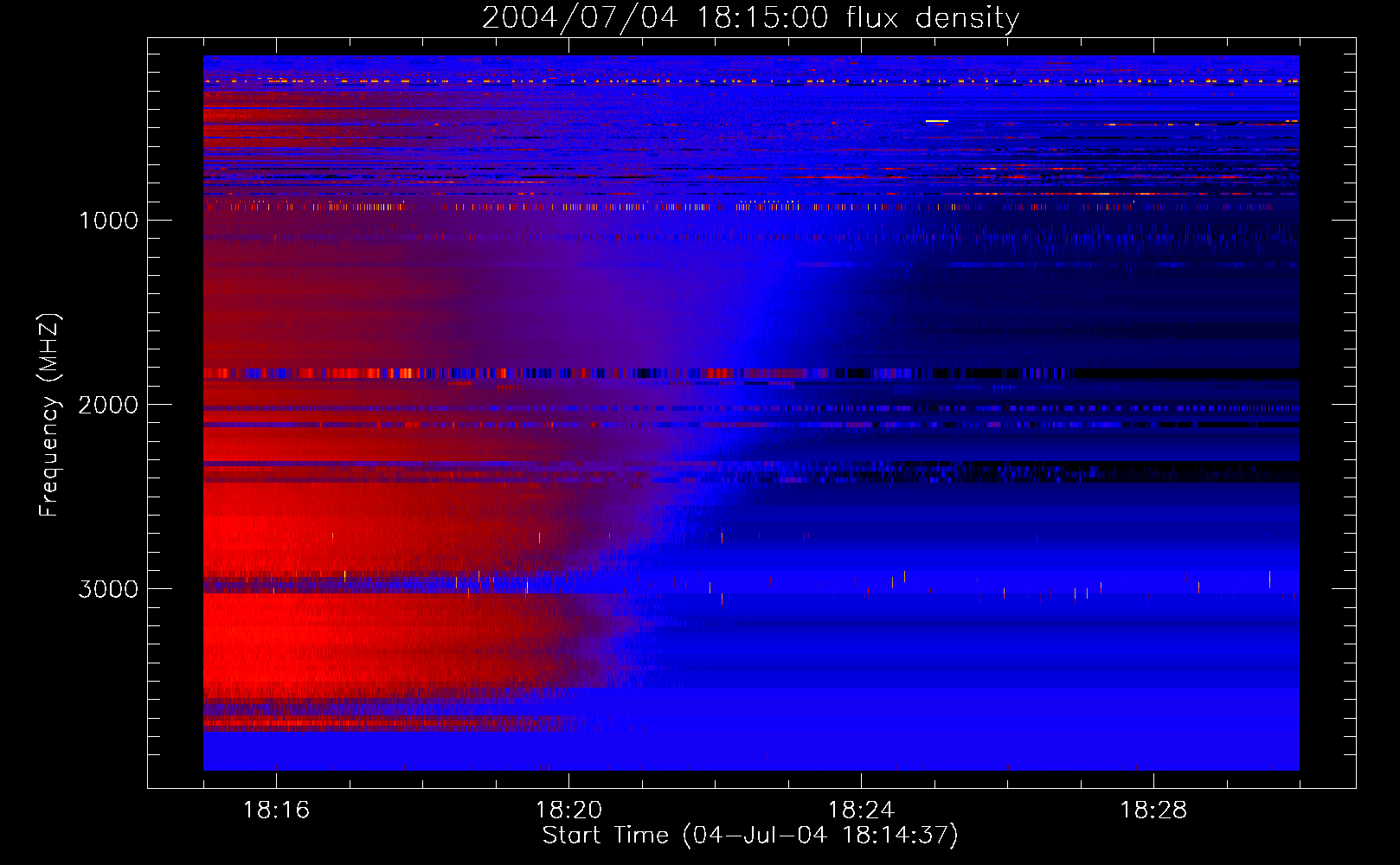Click the 18:20 time tick label

click(568, 811)
